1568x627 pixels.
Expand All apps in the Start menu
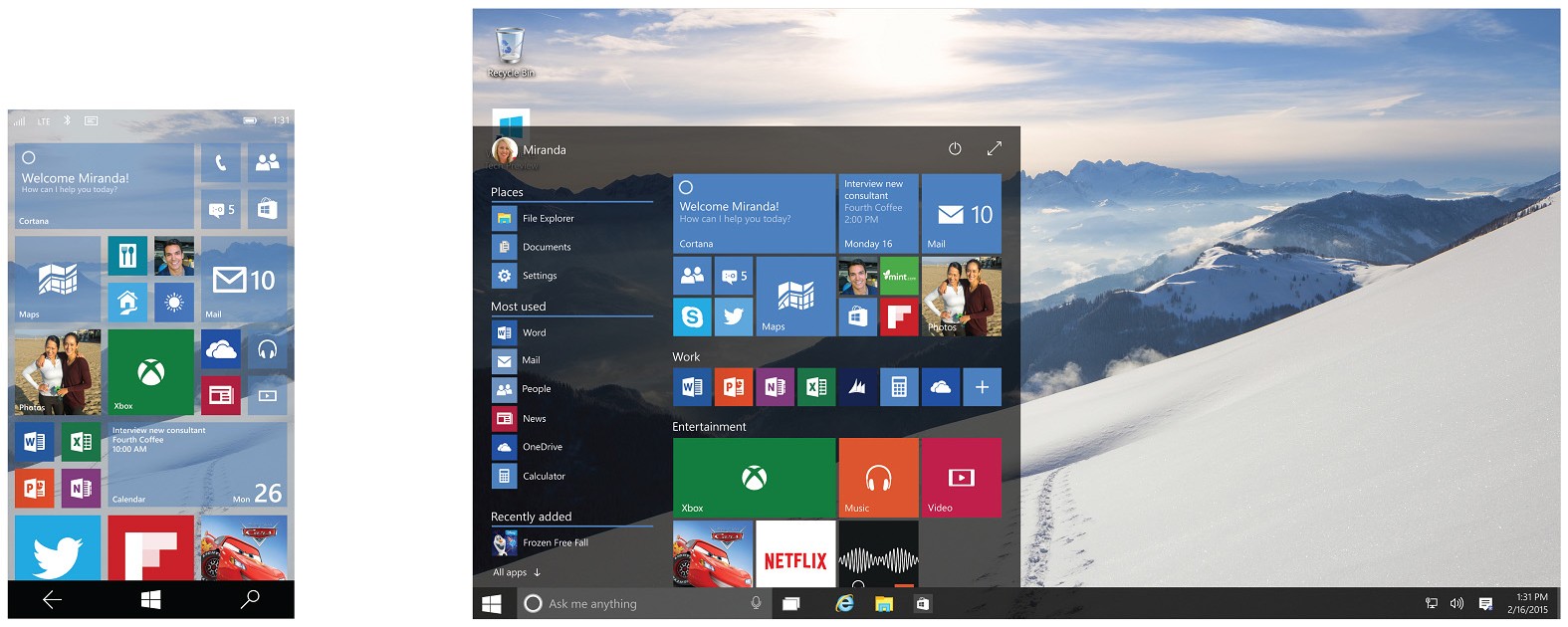pyautogui.click(x=517, y=572)
